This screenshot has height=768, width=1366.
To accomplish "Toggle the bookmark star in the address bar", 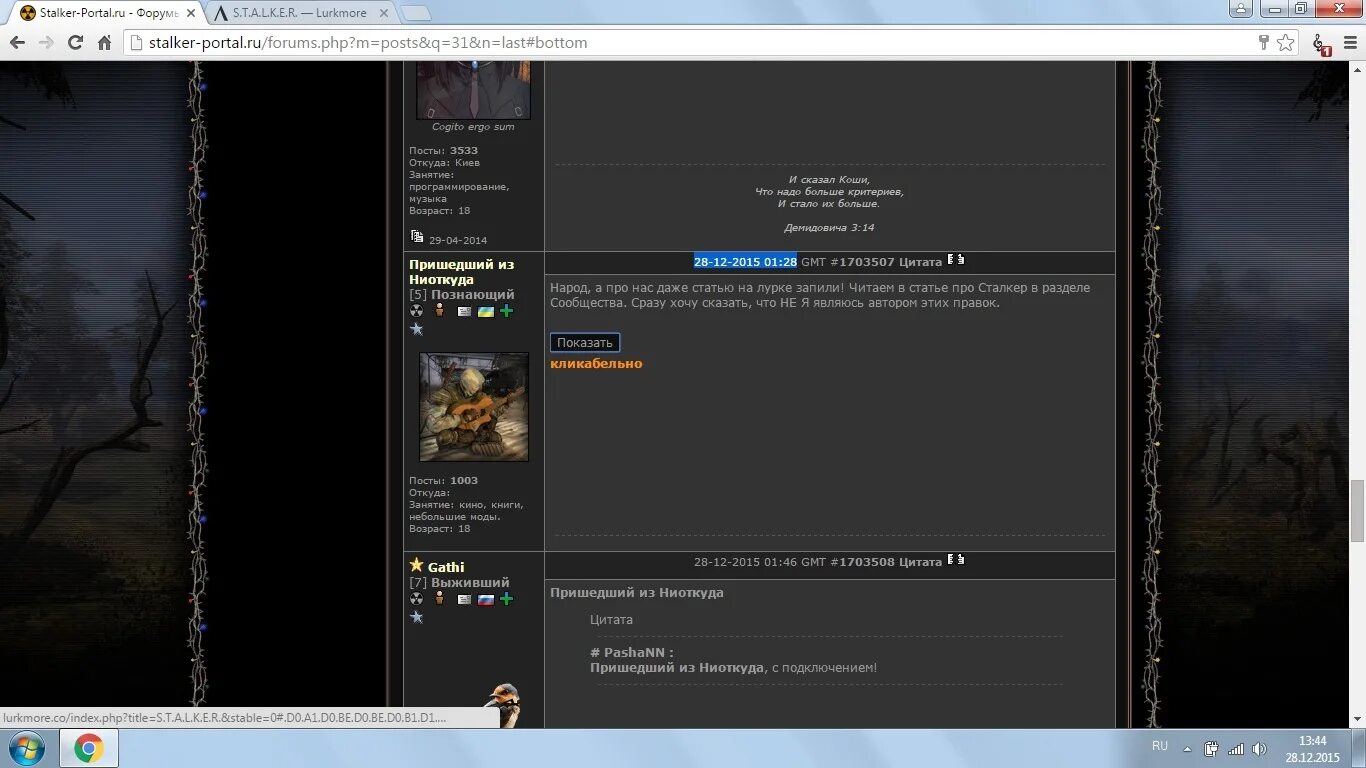I will pos(1285,42).
